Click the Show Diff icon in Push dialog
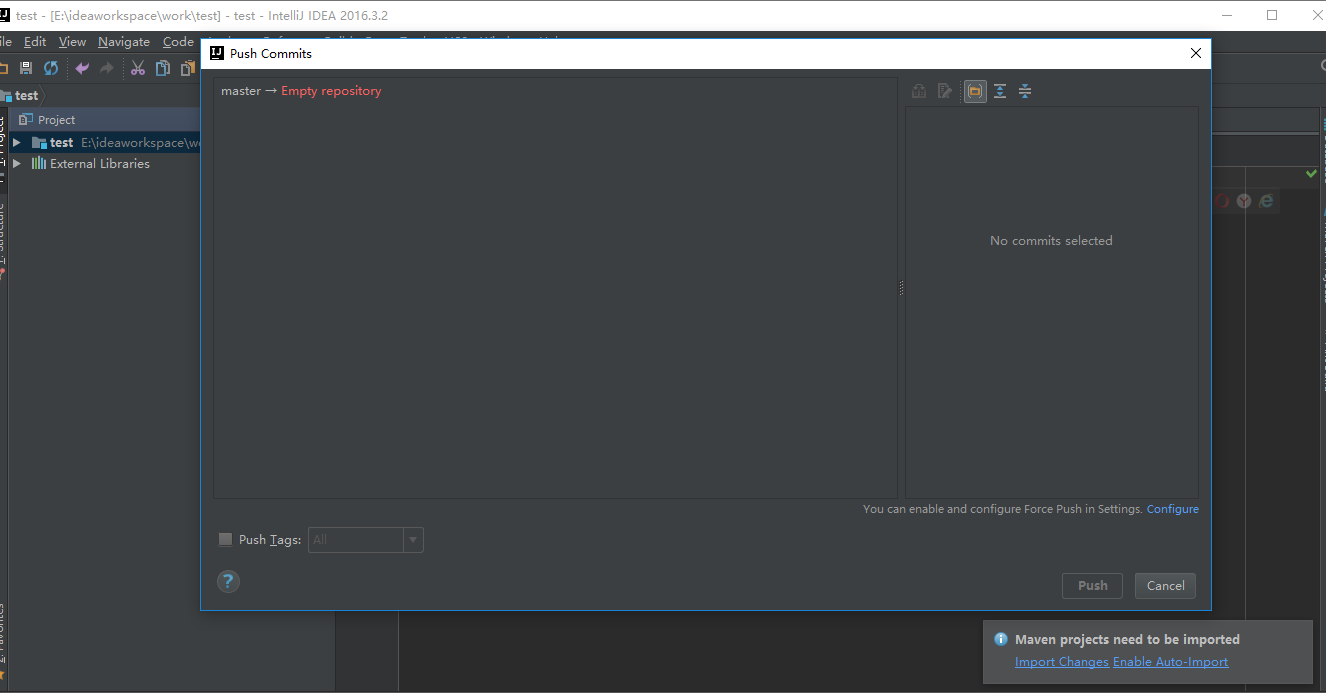Viewport: 1326px width, 693px height. tap(919, 91)
